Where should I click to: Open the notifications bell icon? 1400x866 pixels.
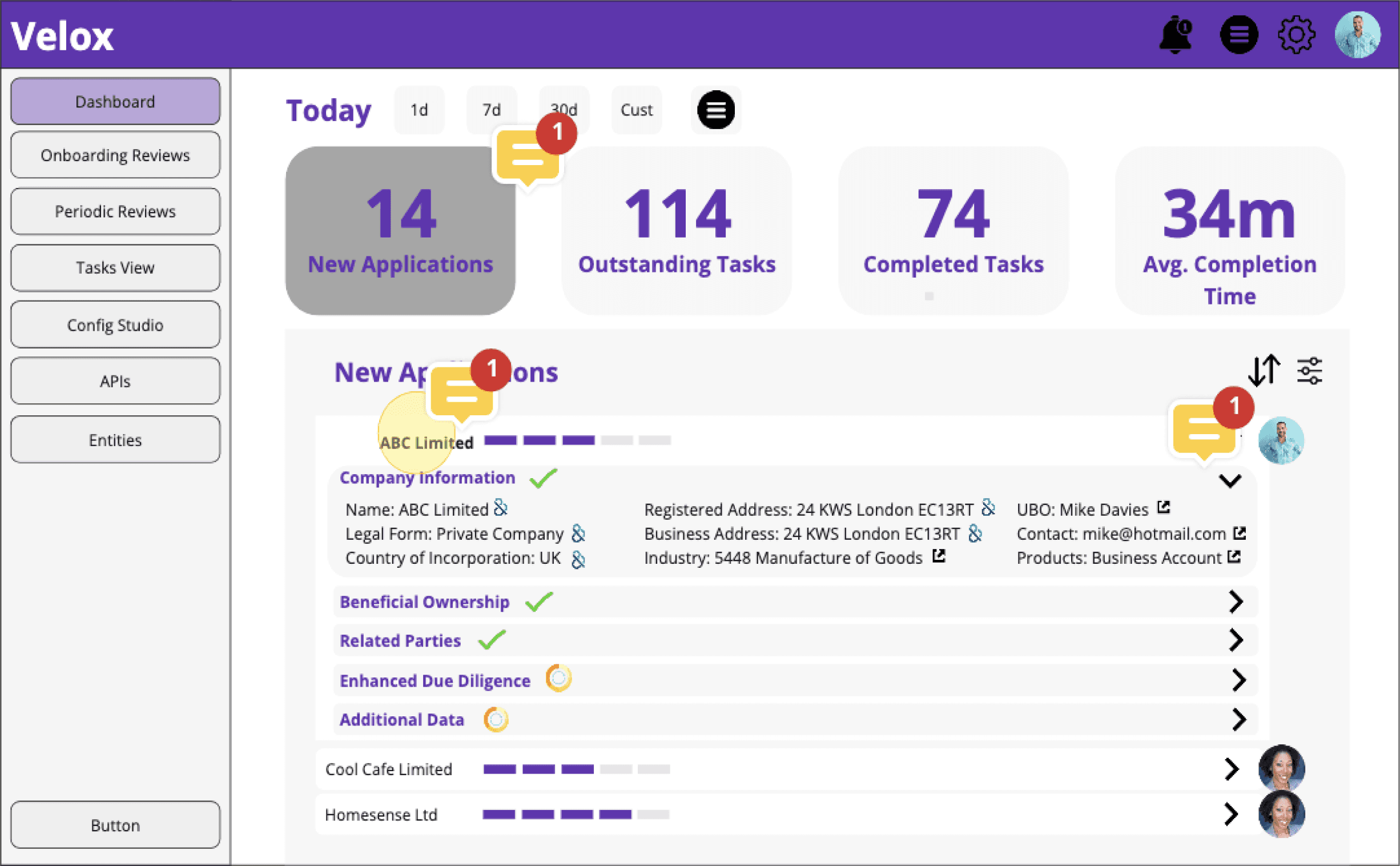point(1175,35)
